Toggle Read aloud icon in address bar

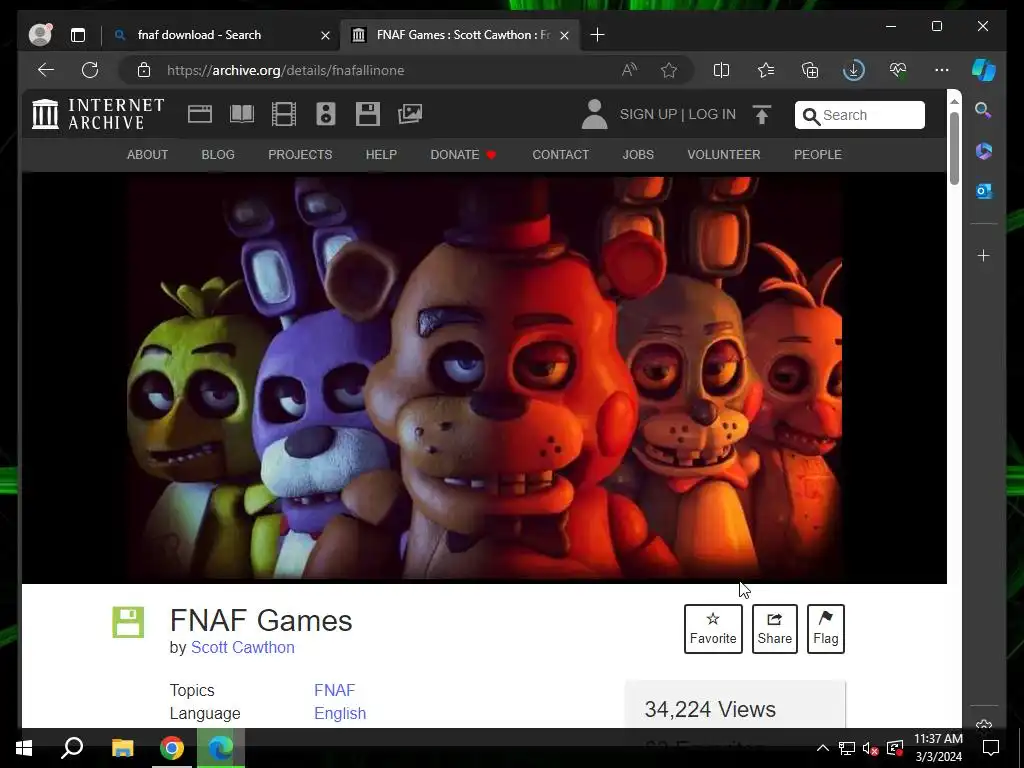[x=630, y=70]
